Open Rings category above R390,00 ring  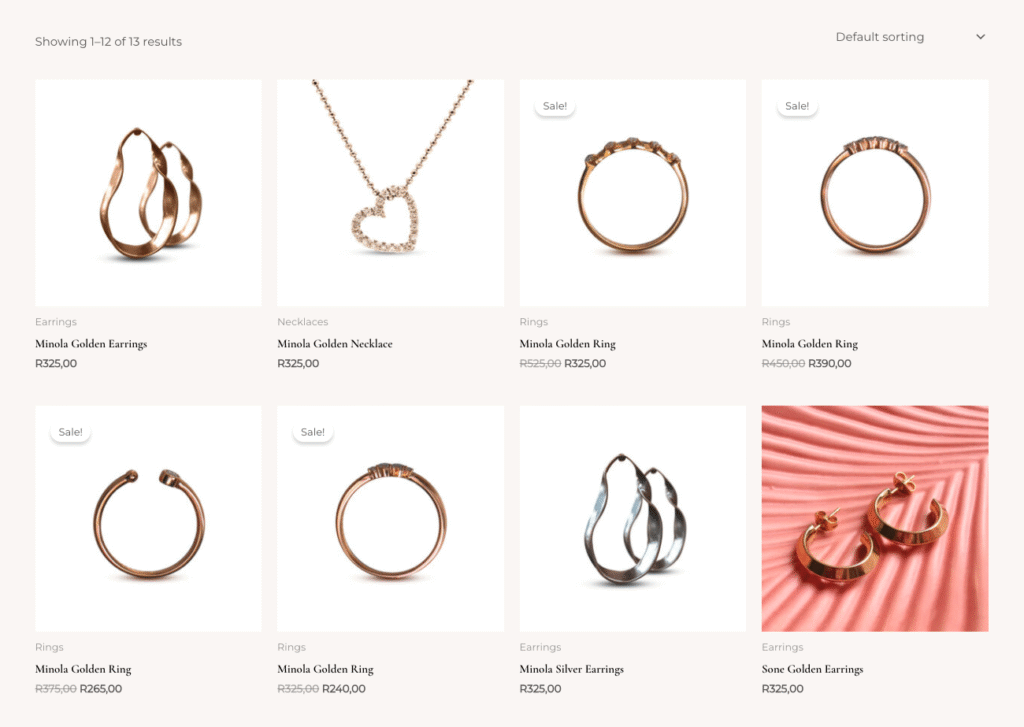[x=776, y=322]
